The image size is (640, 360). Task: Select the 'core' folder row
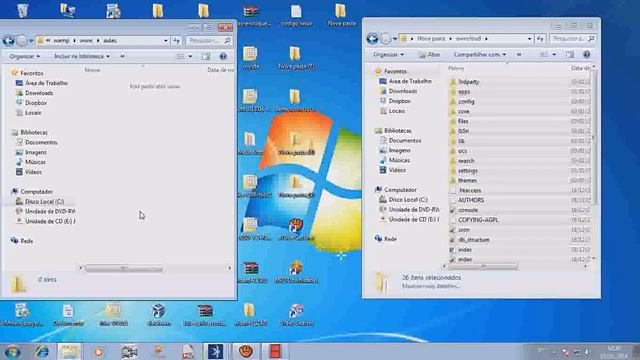pyautogui.click(x=519, y=111)
